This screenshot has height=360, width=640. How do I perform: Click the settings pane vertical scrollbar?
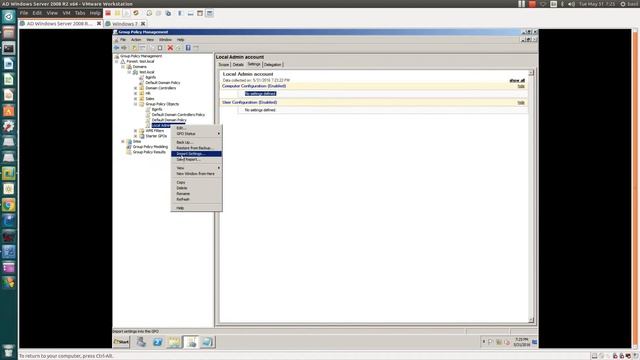(x=531, y=196)
